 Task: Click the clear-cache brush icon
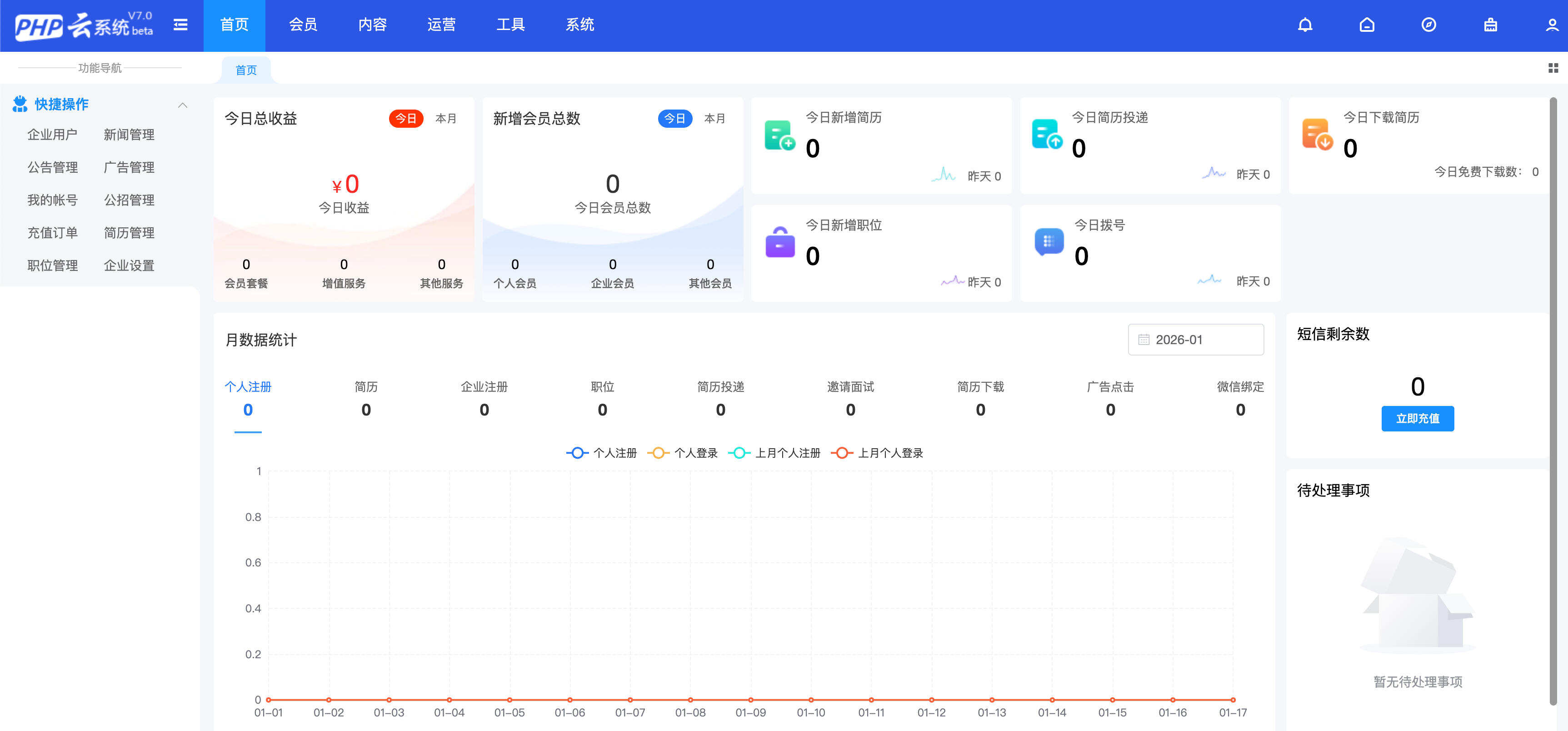coord(1491,25)
